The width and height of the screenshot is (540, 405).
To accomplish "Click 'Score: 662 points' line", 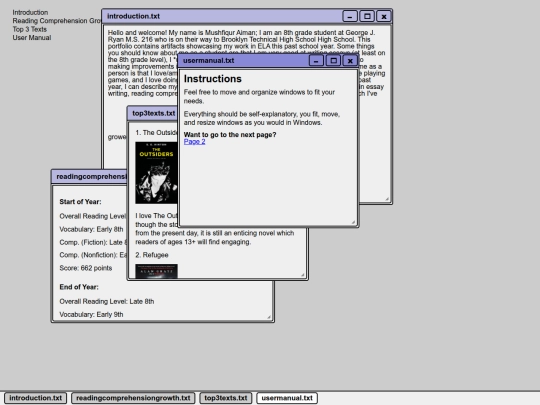I will (86, 268).
